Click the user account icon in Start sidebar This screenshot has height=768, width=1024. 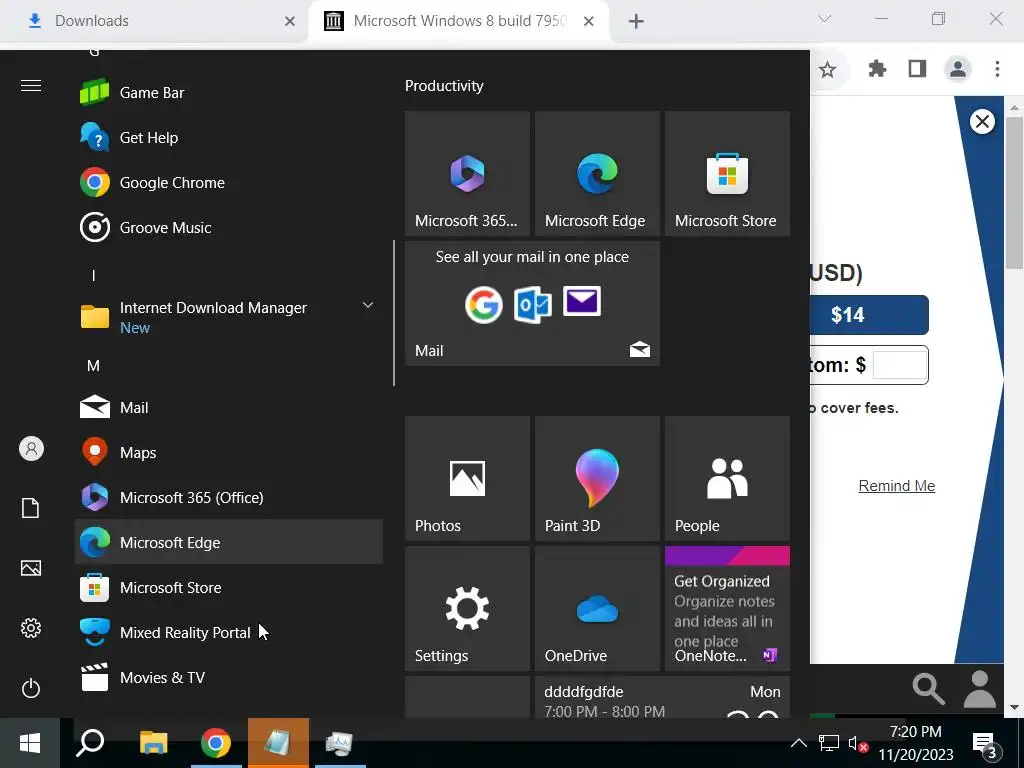31,449
